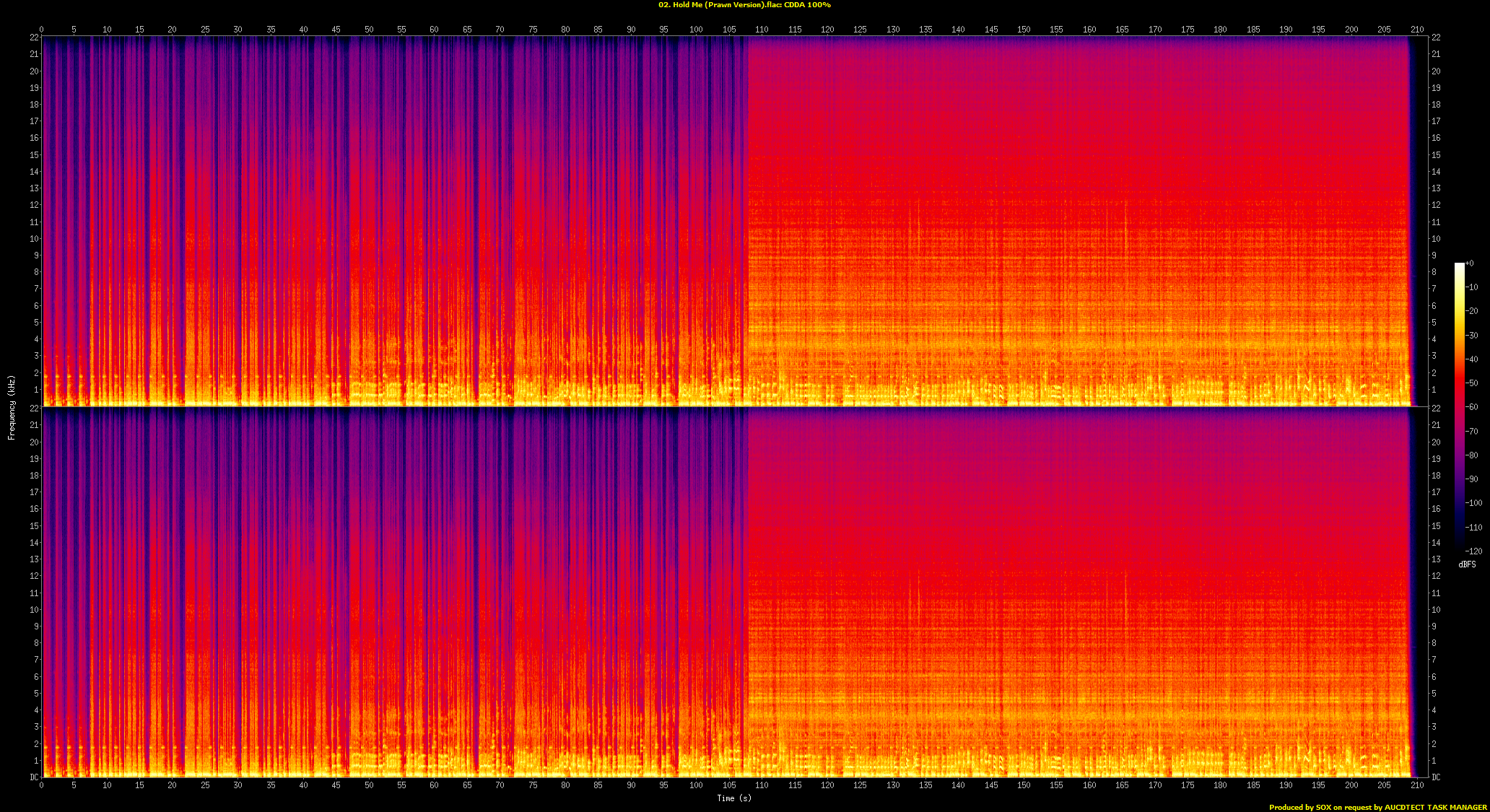Click the 'DC' label at bottom left

[x=34, y=777]
